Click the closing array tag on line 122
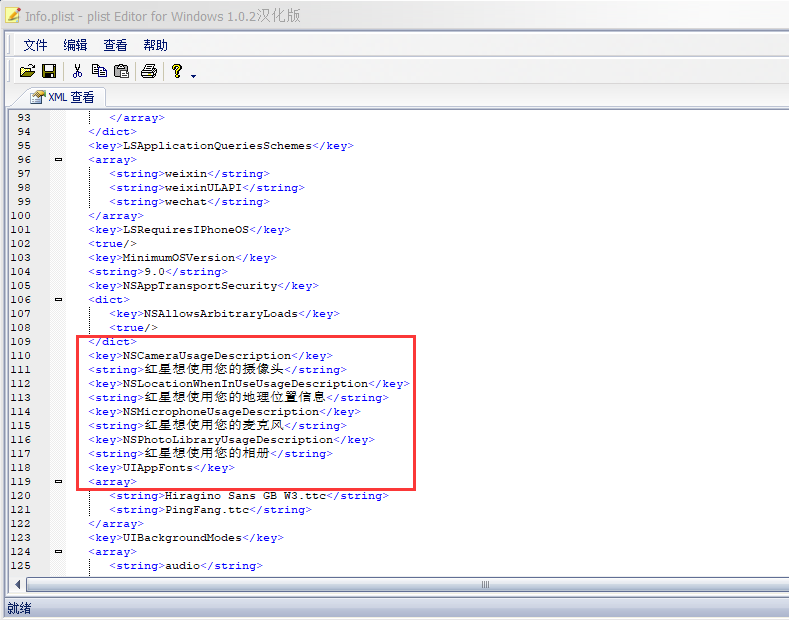The image size is (789, 620). point(116,524)
